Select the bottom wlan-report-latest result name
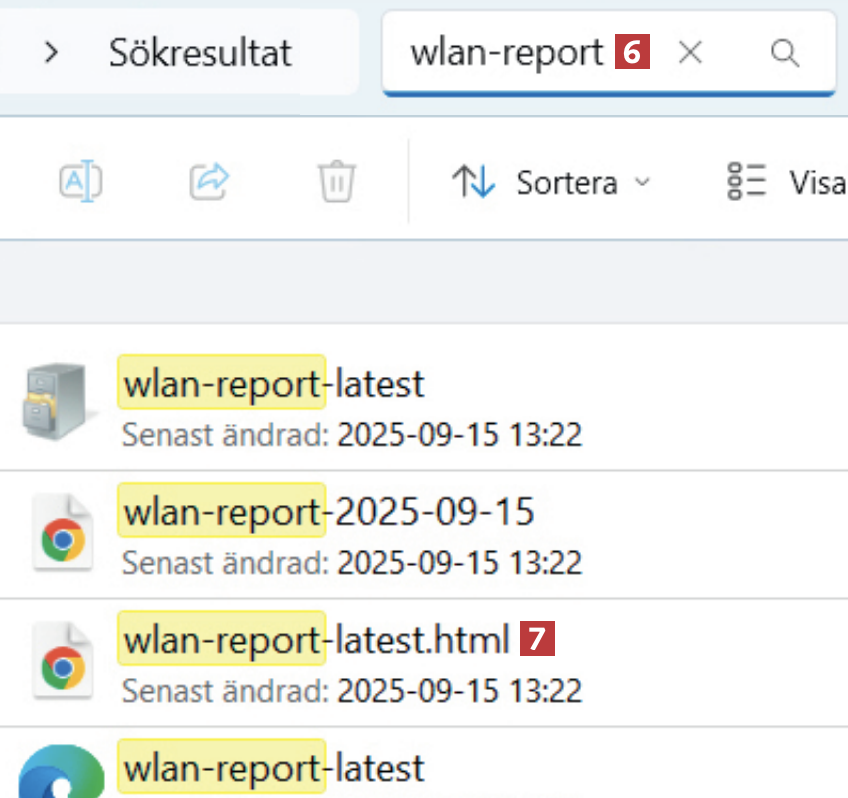 pos(272,768)
